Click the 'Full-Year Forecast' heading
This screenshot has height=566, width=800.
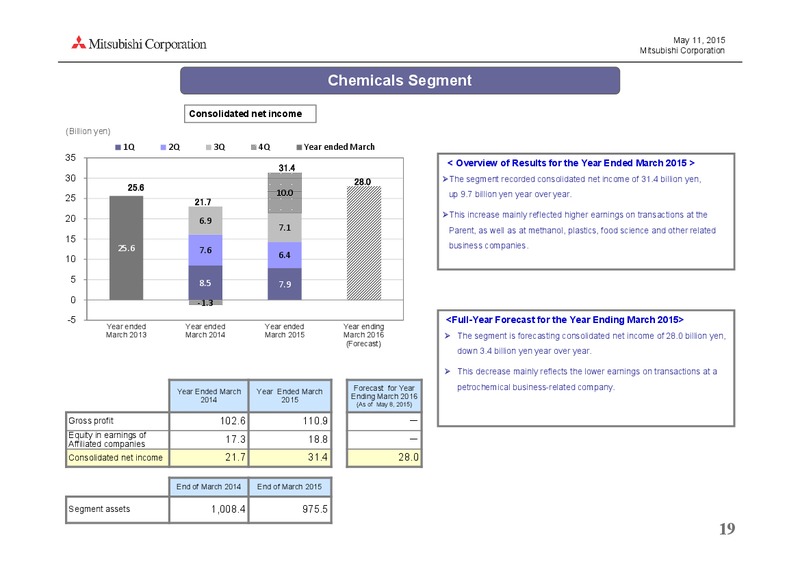point(565,319)
